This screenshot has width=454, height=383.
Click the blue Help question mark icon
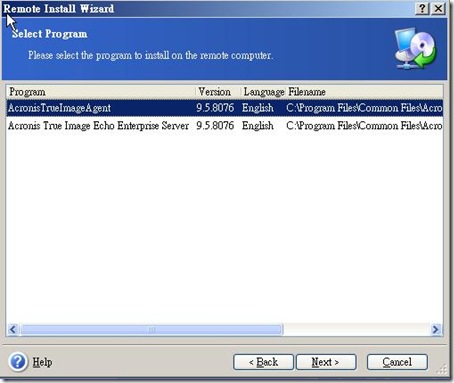pos(18,362)
